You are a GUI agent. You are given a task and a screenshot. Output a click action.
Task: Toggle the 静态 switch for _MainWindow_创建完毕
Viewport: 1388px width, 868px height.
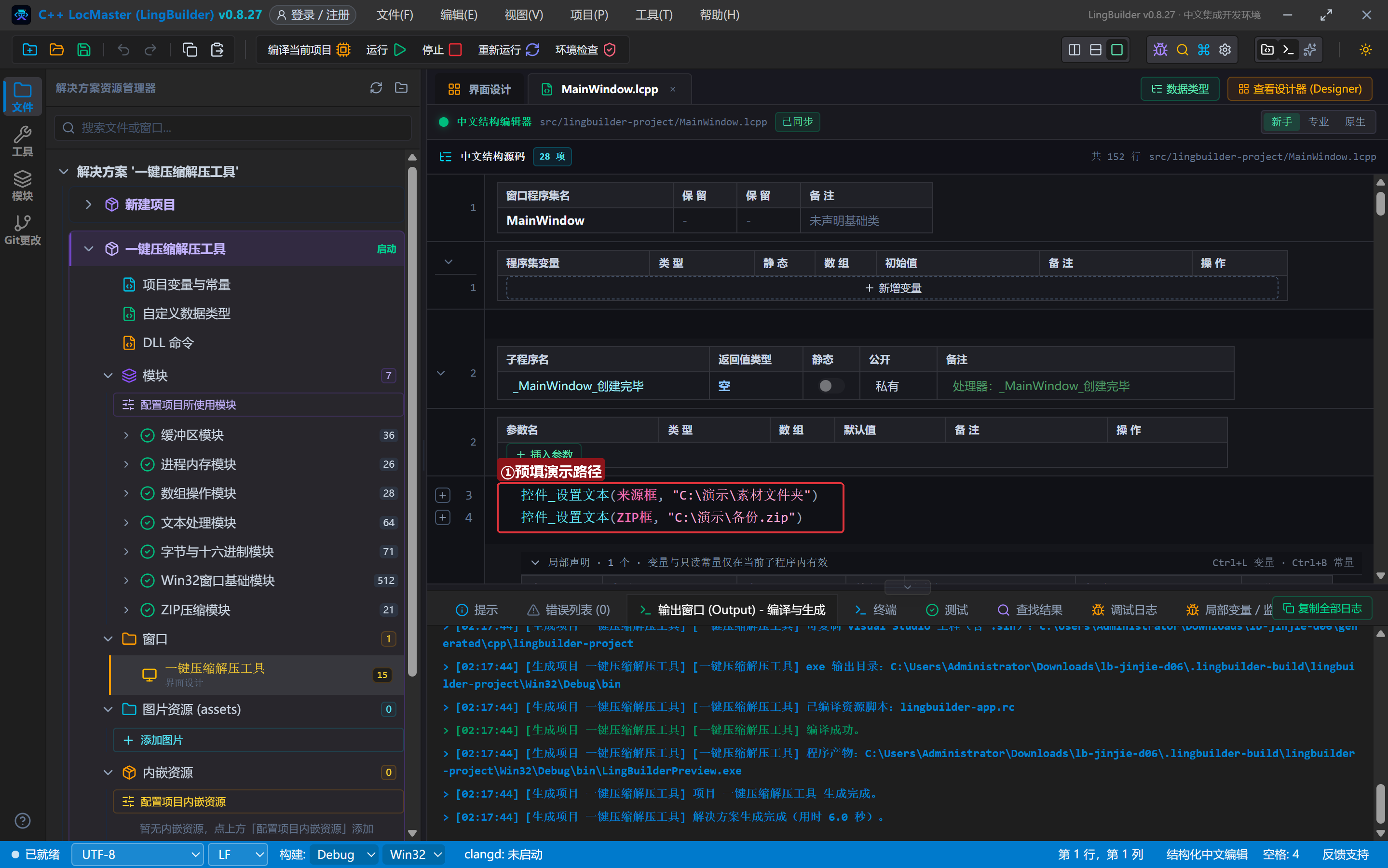[x=830, y=386]
